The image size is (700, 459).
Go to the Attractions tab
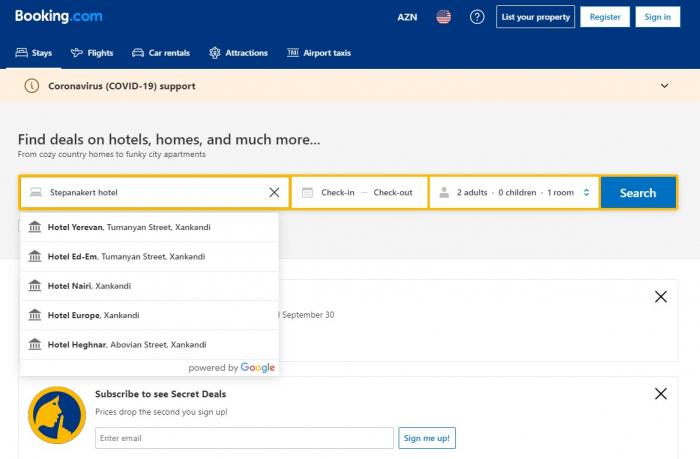pos(238,53)
